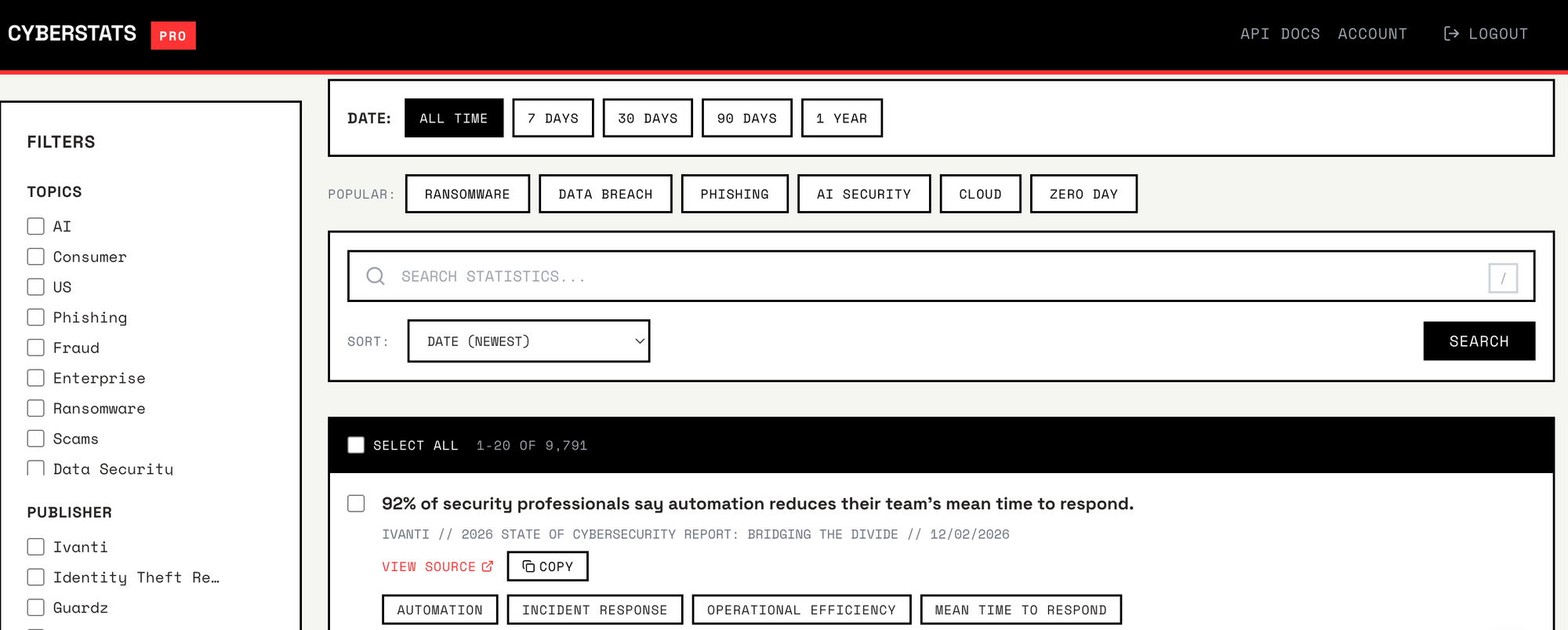Image resolution: width=1568 pixels, height=630 pixels.
Task: Check the Consumer topic filter
Action: [x=36, y=257]
